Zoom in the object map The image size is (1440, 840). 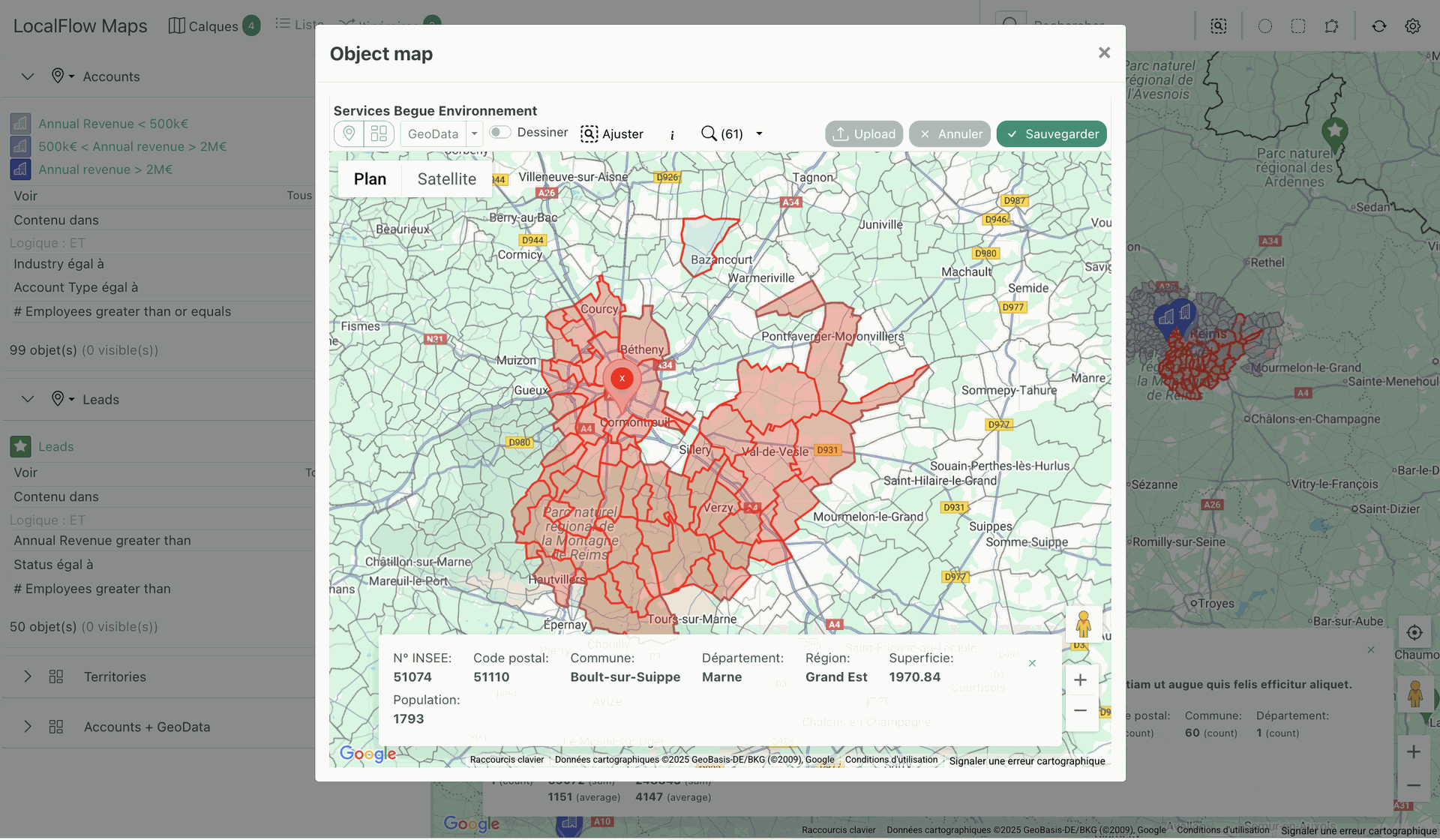[1080, 679]
